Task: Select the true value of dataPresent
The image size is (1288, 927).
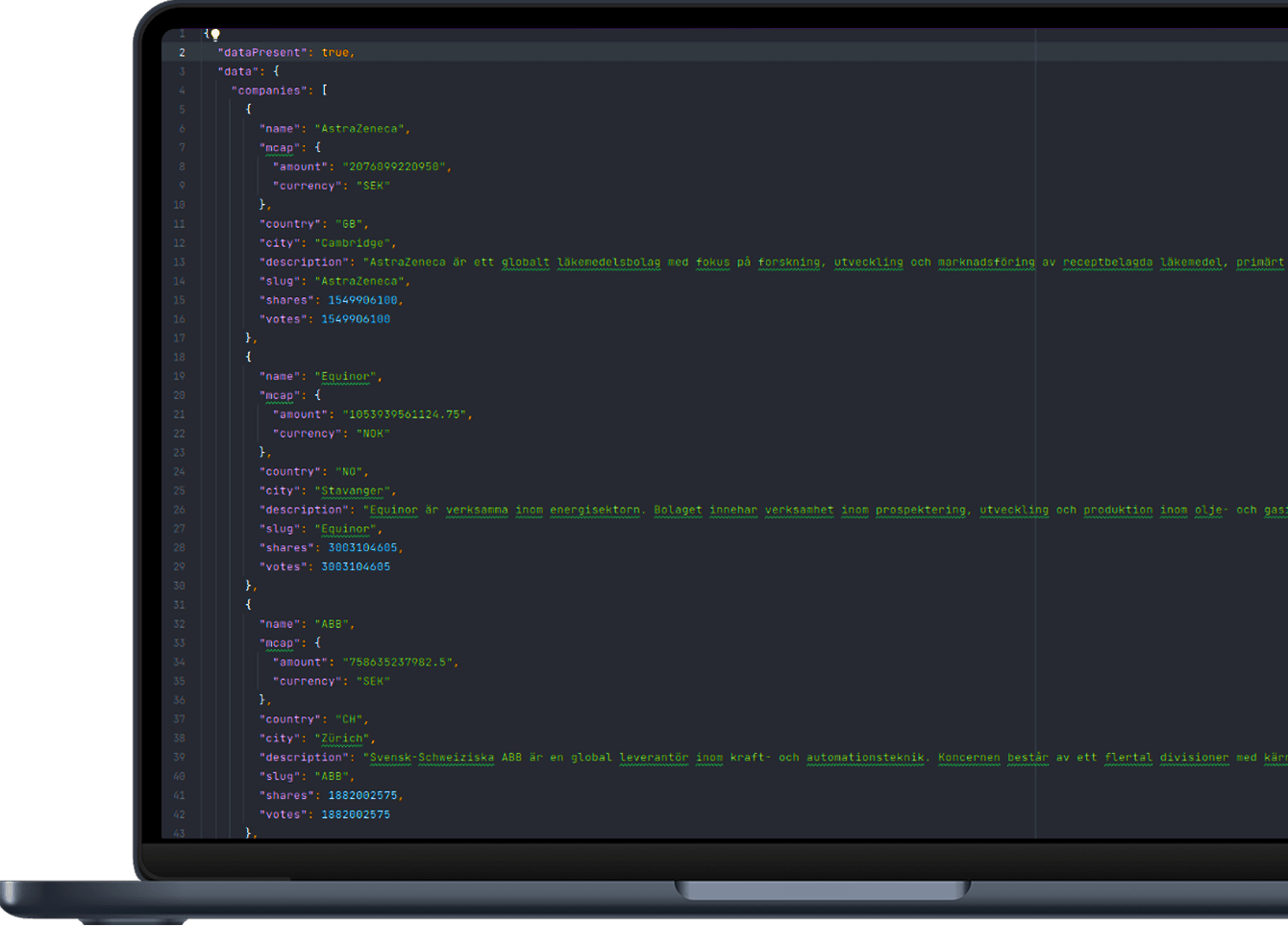Action: coord(335,53)
